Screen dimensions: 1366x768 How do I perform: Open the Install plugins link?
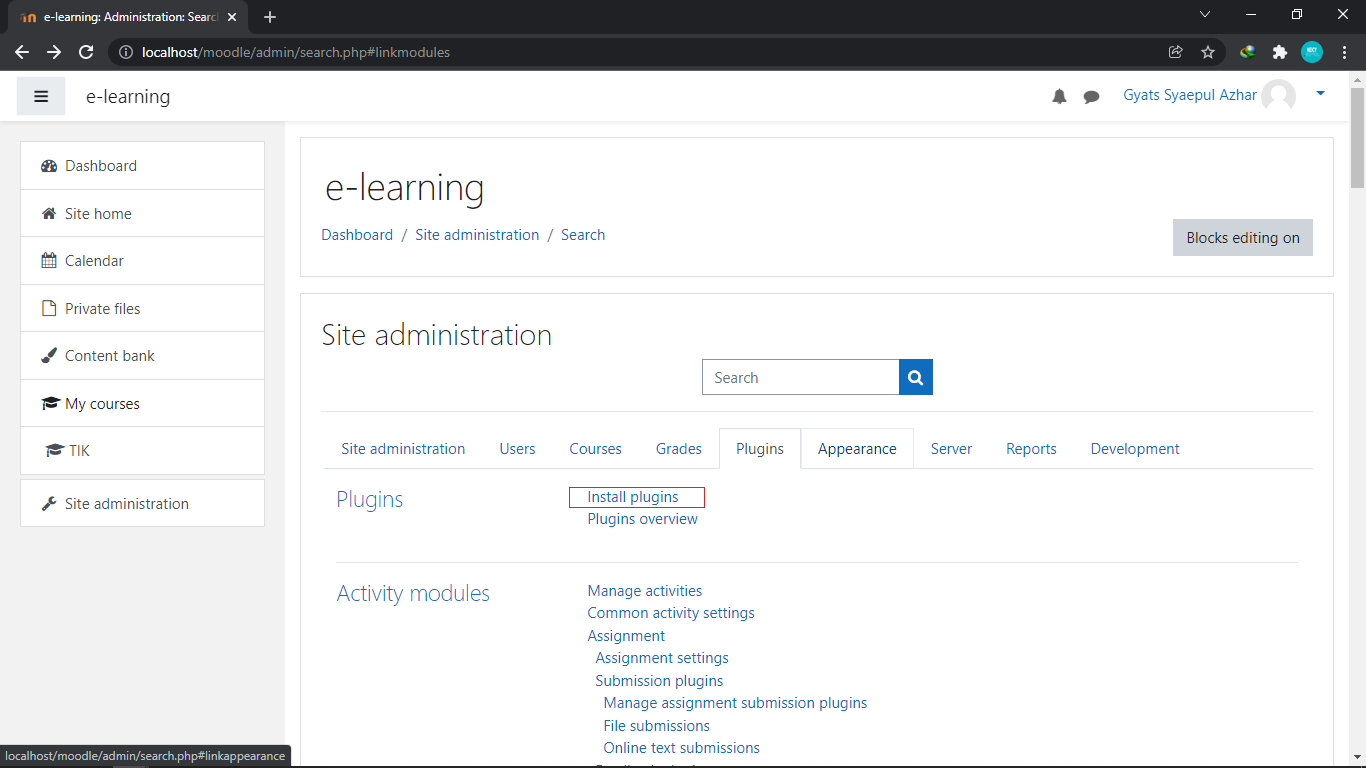[633, 497]
